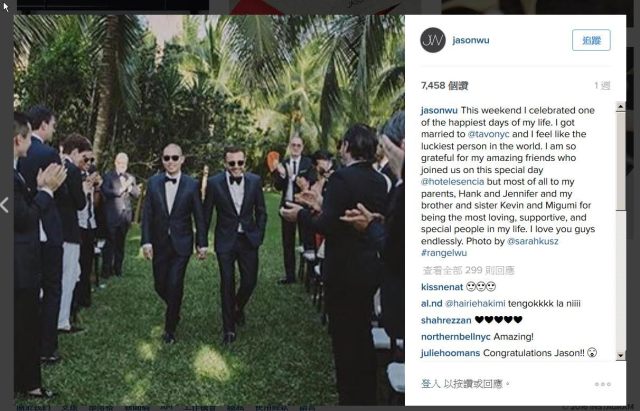Click 登入 to log in
This screenshot has width=640, height=411.
pyautogui.click(x=431, y=384)
